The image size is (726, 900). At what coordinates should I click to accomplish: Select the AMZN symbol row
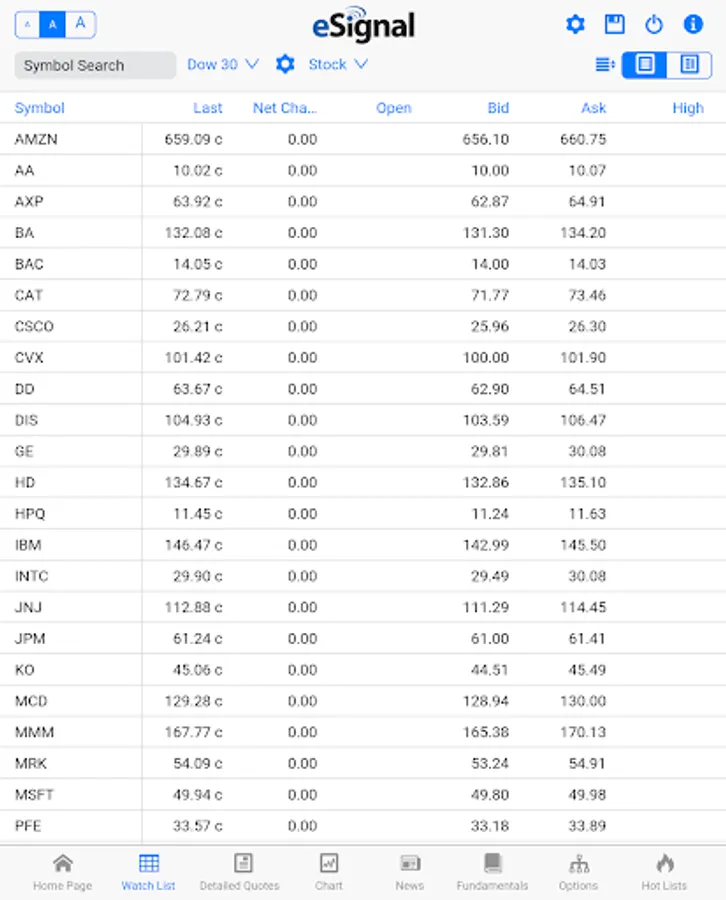tap(37, 139)
